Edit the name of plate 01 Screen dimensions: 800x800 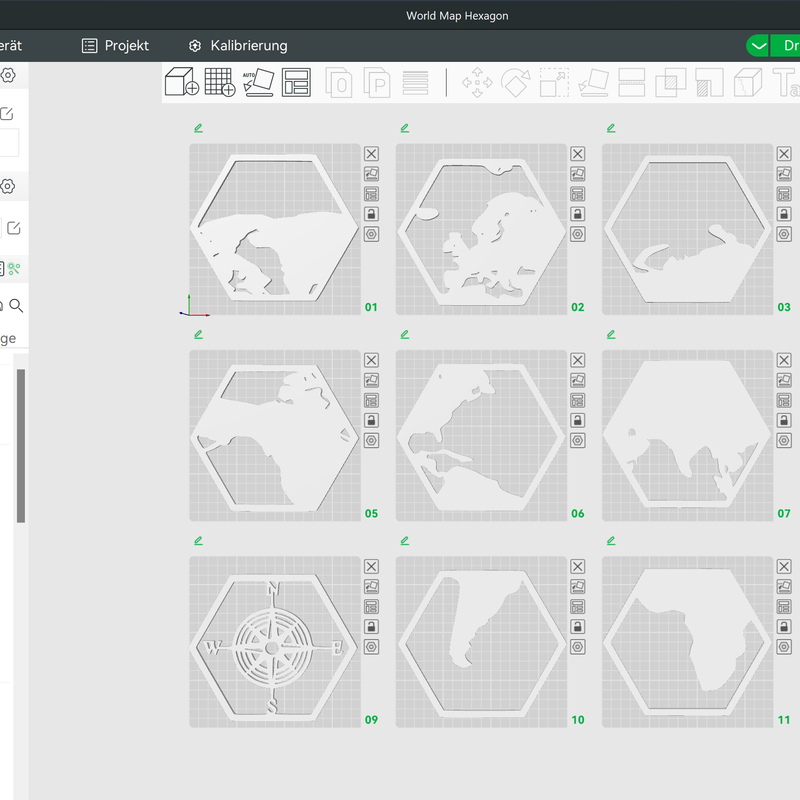click(198, 128)
